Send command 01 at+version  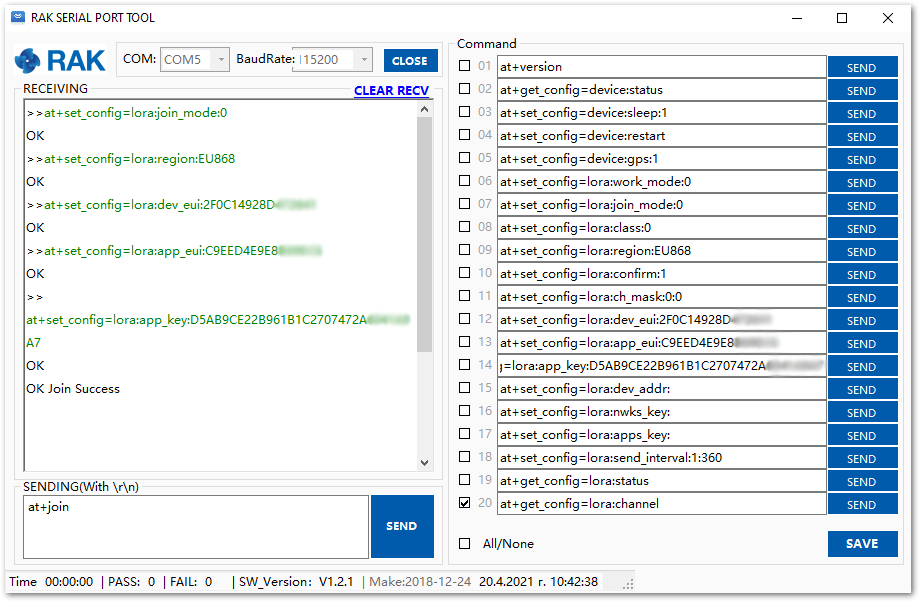862,67
